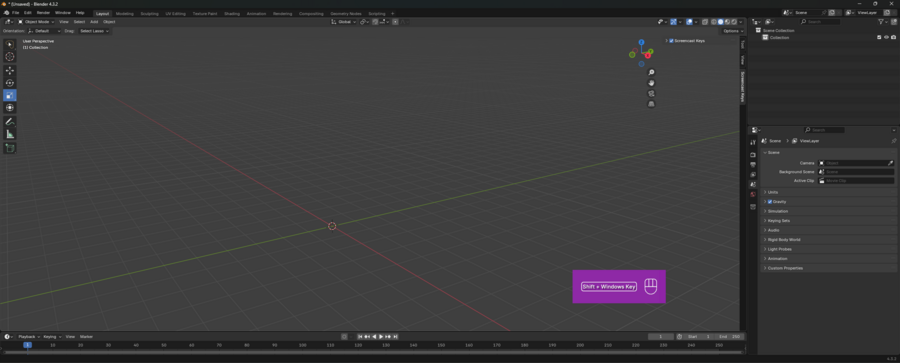Viewport: 900px width, 363px height.
Task: Open the Tool properties tab icon
Action: (753, 142)
